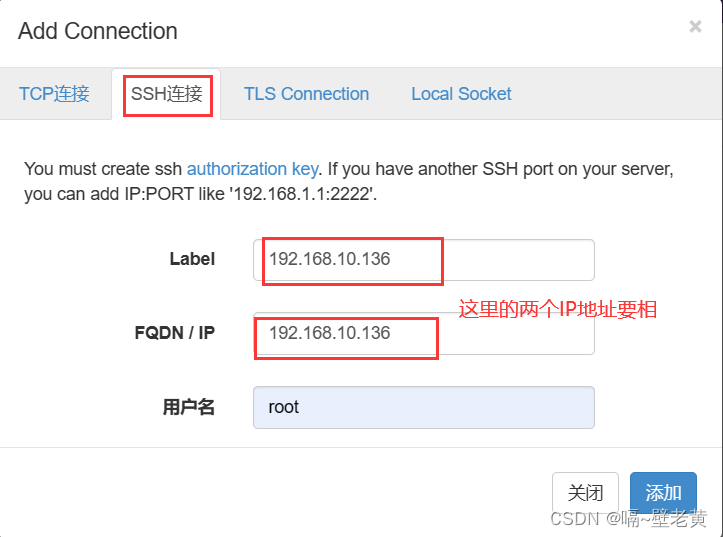The width and height of the screenshot is (723, 537).
Task: Close the Add Connection dialog with X
Action: [x=695, y=27]
